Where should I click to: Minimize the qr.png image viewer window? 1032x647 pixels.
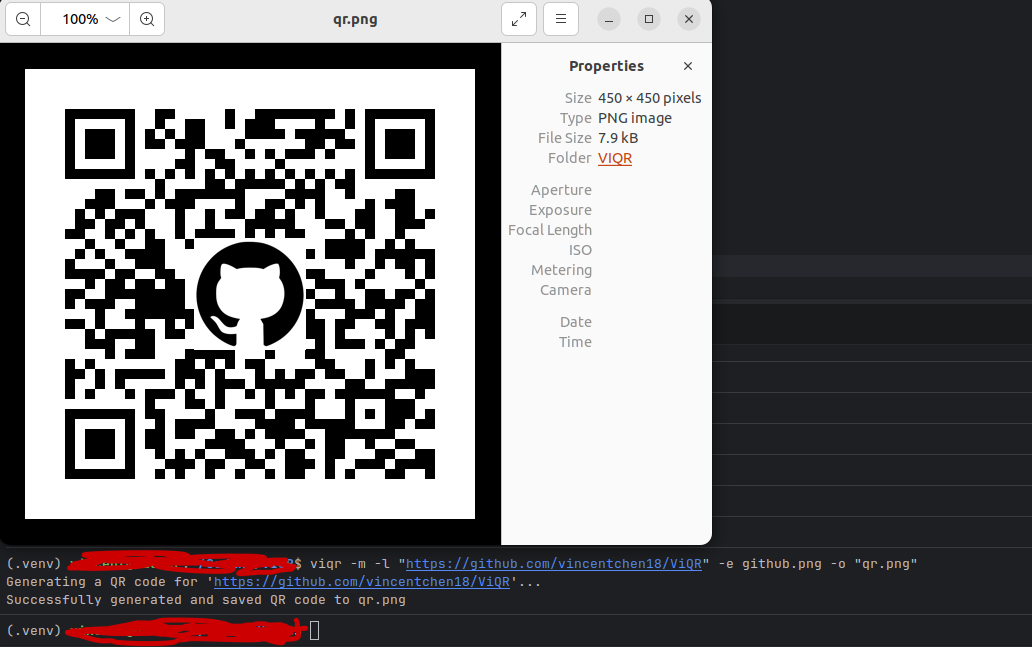tap(609, 19)
